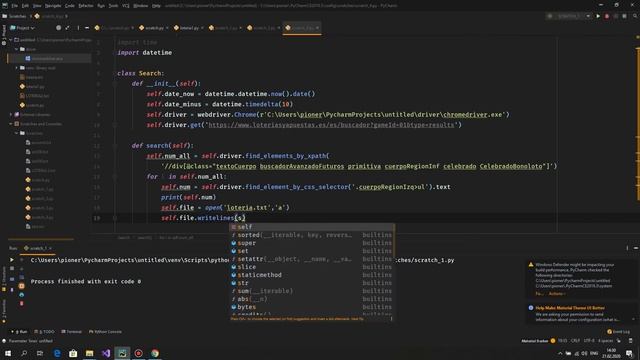Image resolution: width=640 pixels, height=360 pixels.
Task: Open the File menu
Action: tap(15, 6)
